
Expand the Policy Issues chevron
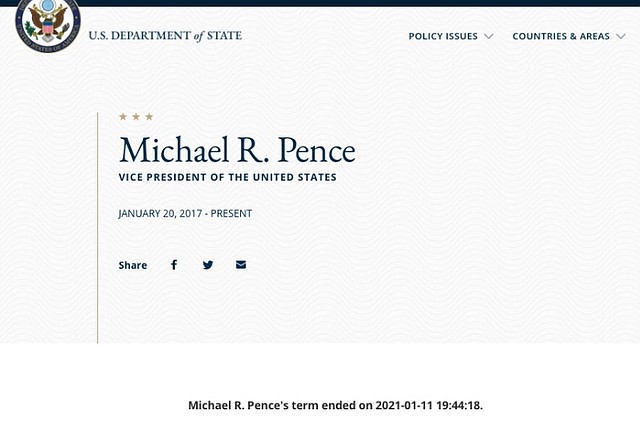point(489,37)
